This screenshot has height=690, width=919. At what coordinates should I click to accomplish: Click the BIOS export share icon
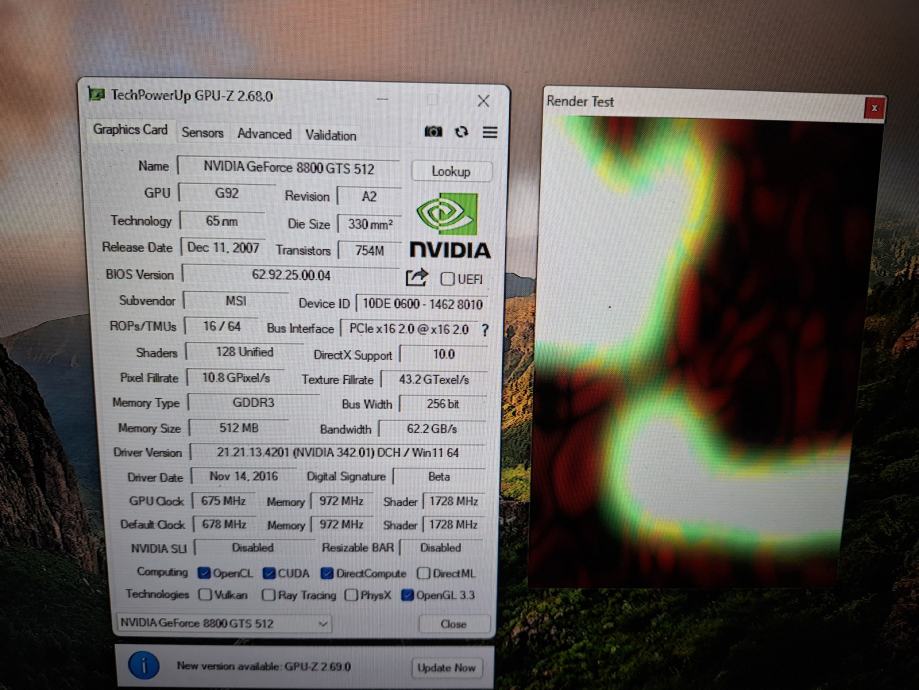pos(416,277)
